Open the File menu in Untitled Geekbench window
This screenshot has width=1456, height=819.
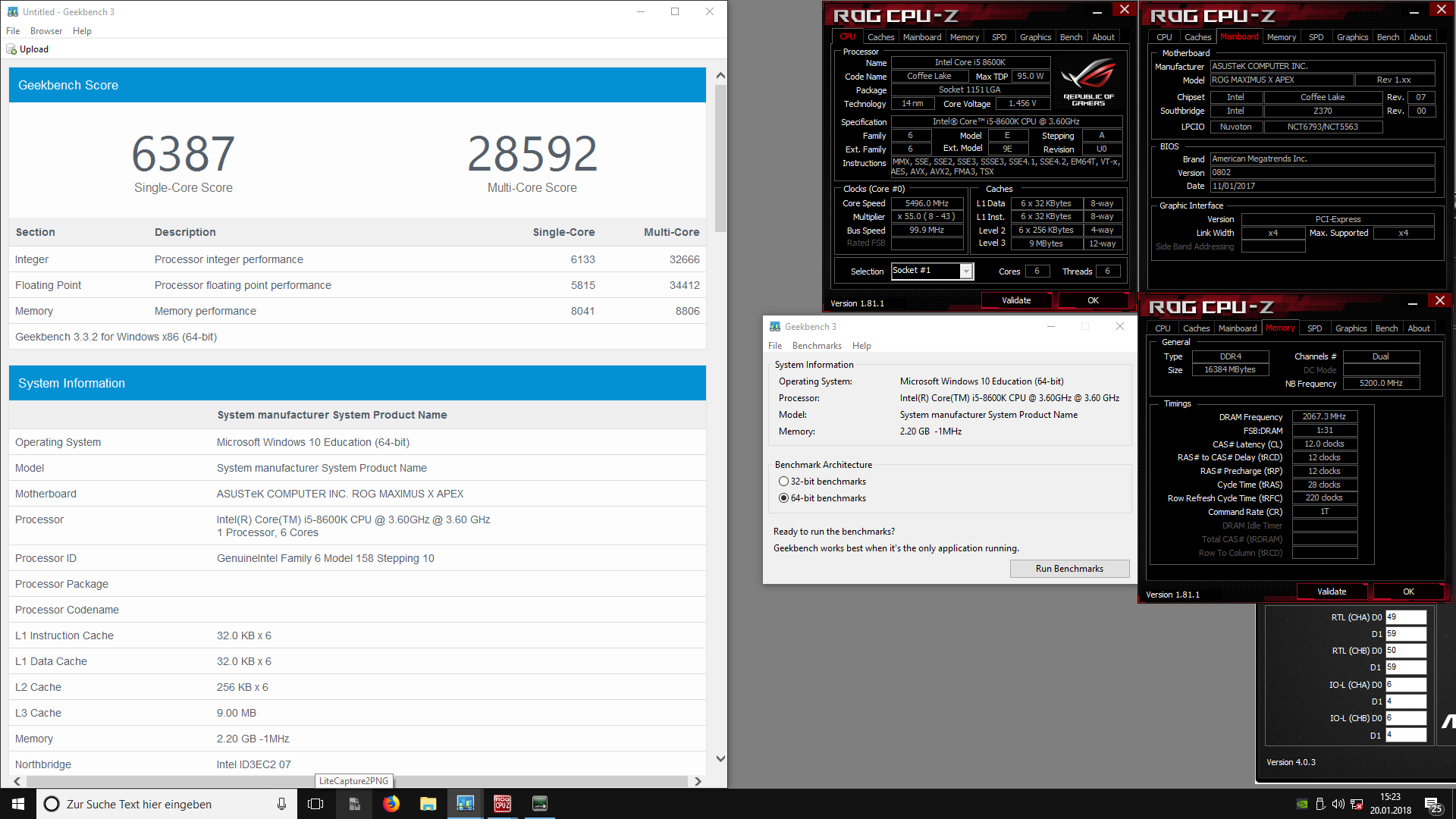tap(13, 31)
